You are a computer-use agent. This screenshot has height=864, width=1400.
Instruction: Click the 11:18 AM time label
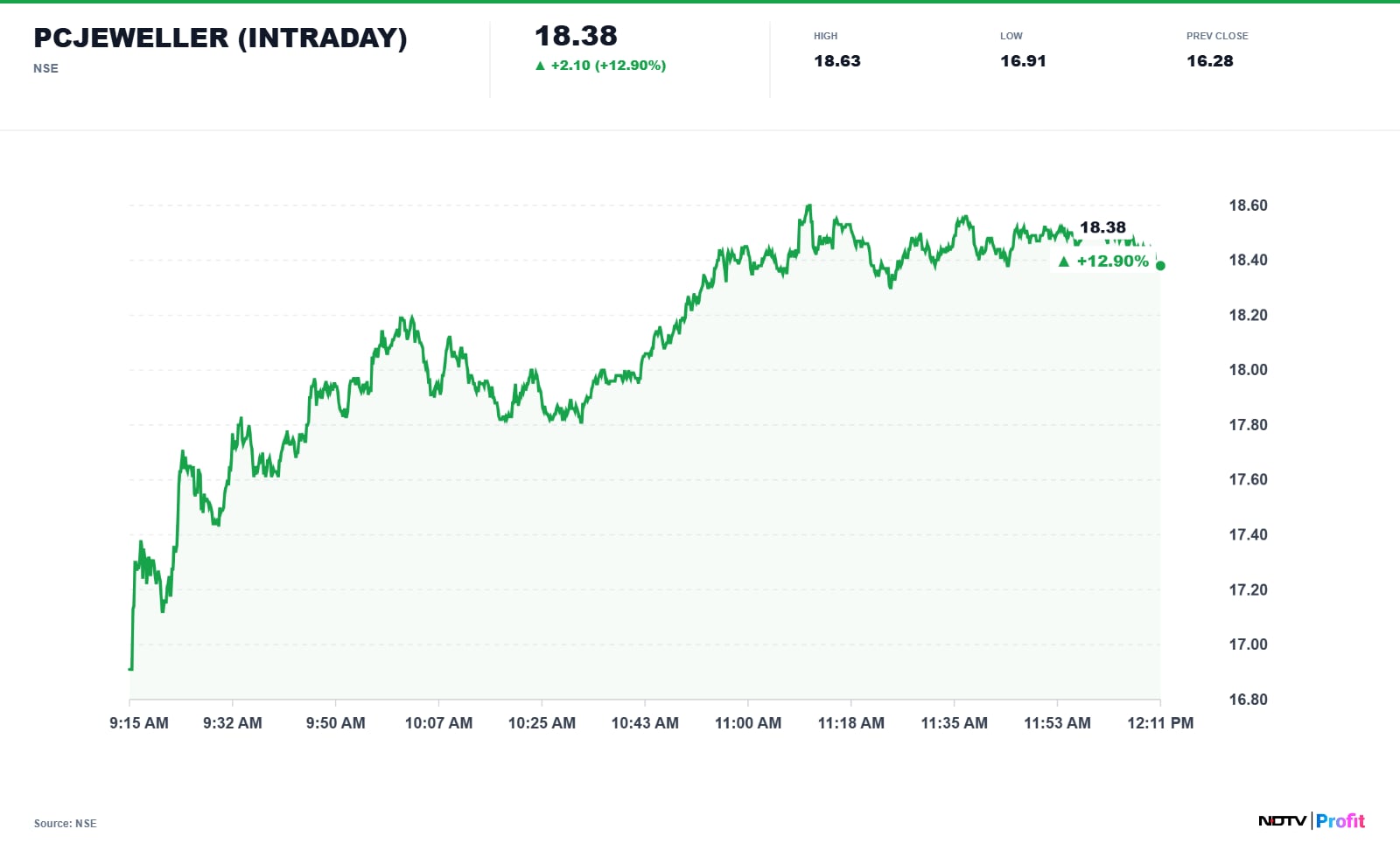851,723
